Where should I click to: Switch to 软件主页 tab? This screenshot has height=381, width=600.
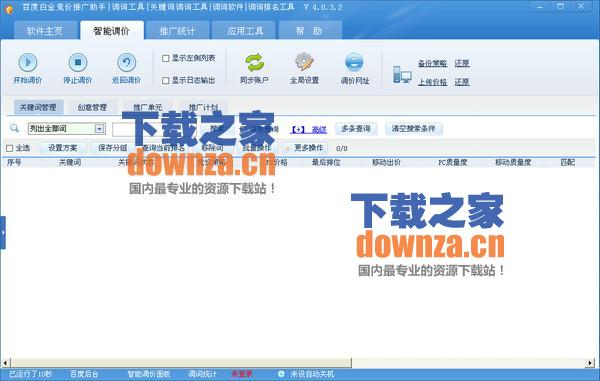(x=45, y=31)
